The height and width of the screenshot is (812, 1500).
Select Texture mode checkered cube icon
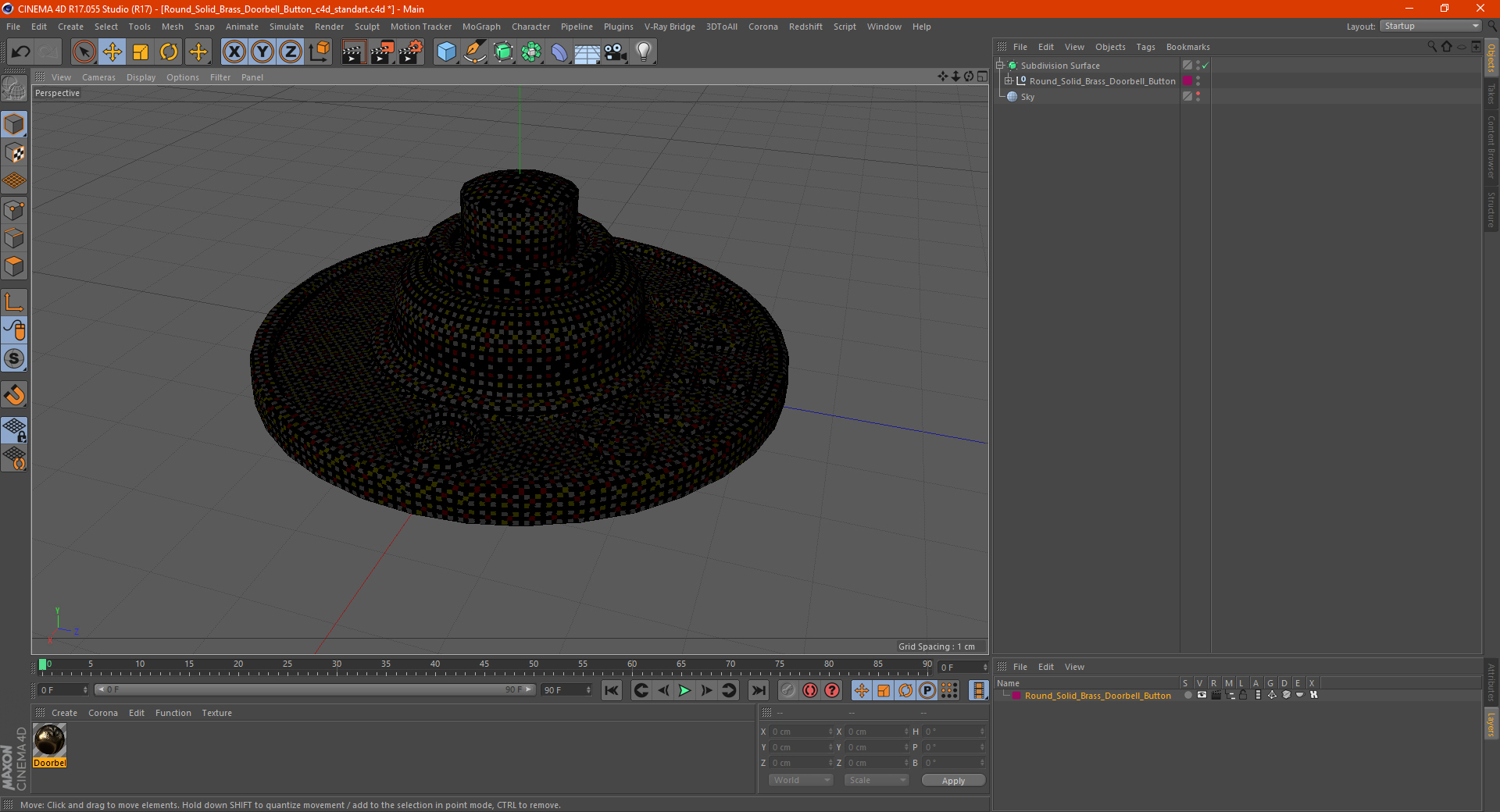14,153
